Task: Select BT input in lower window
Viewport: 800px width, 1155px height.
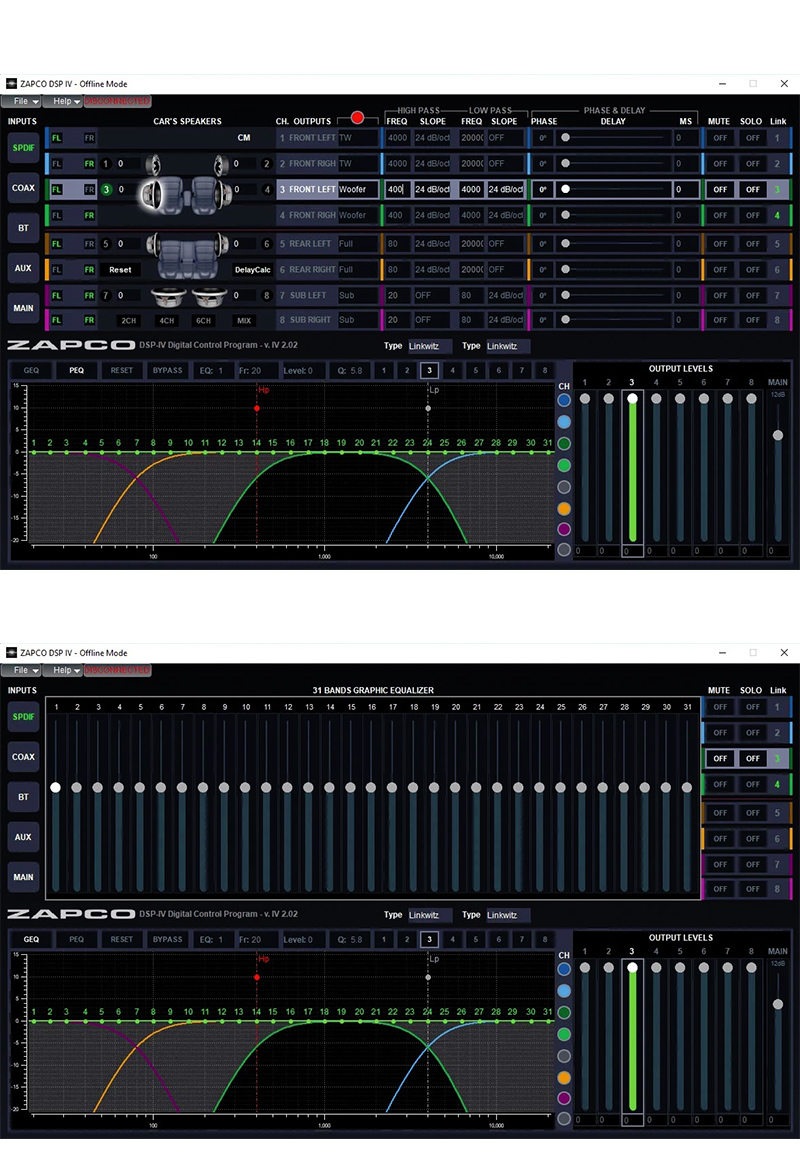Action: click(23, 797)
